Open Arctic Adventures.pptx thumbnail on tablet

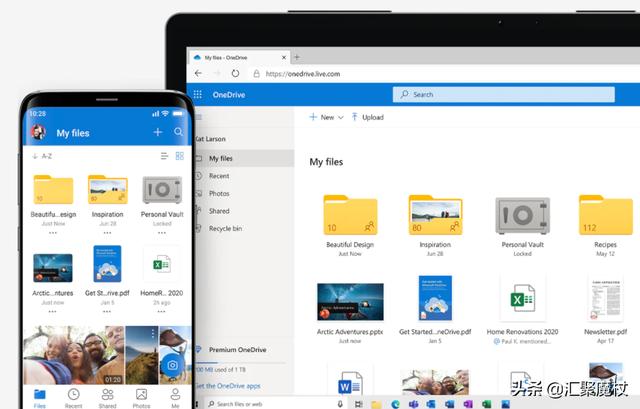[x=350, y=302]
